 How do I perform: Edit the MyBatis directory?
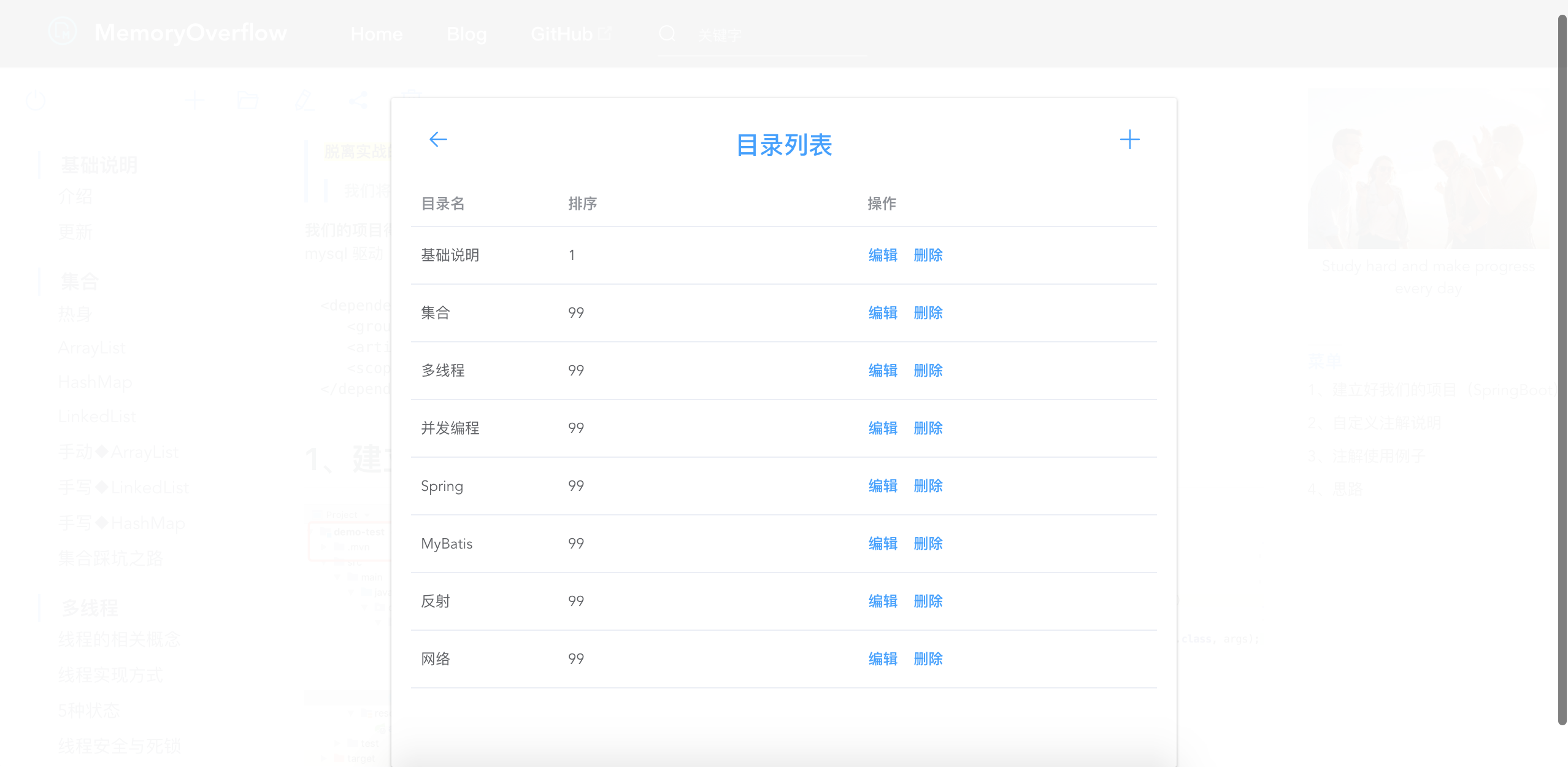click(883, 544)
